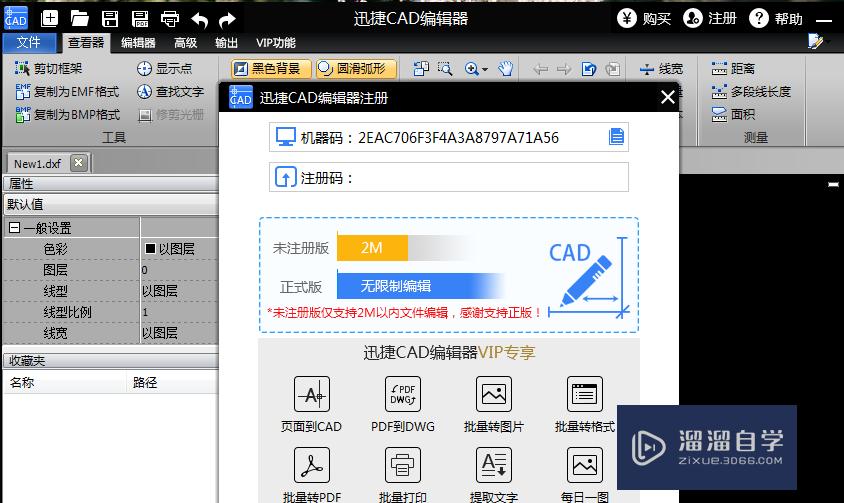The width and height of the screenshot is (844, 503).
Task: Click the new file icon in title bar
Action: [50, 19]
